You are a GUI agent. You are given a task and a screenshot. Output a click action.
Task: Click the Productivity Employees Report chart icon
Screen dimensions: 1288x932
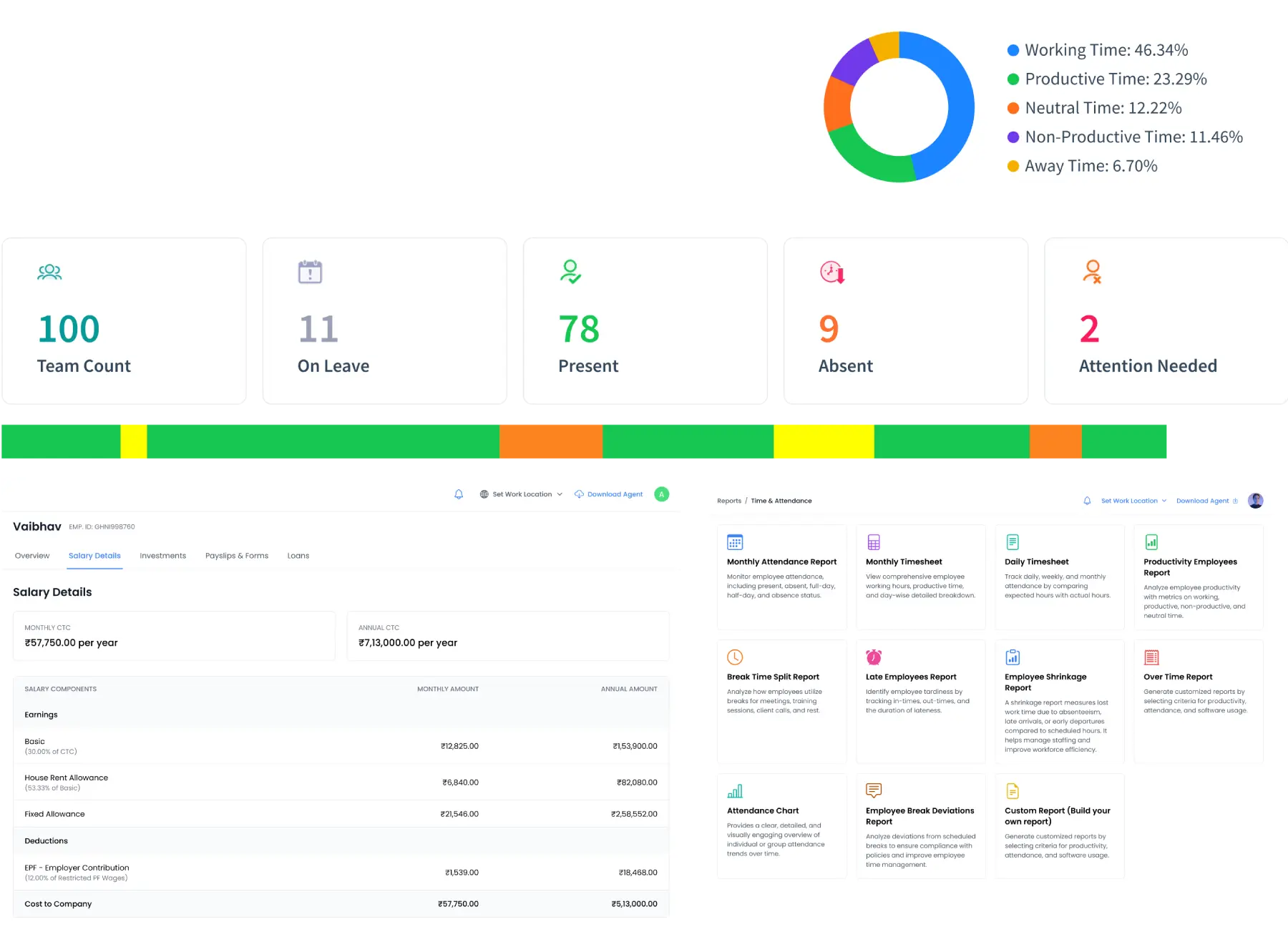pyautogui.click(x=1152, y=541)
